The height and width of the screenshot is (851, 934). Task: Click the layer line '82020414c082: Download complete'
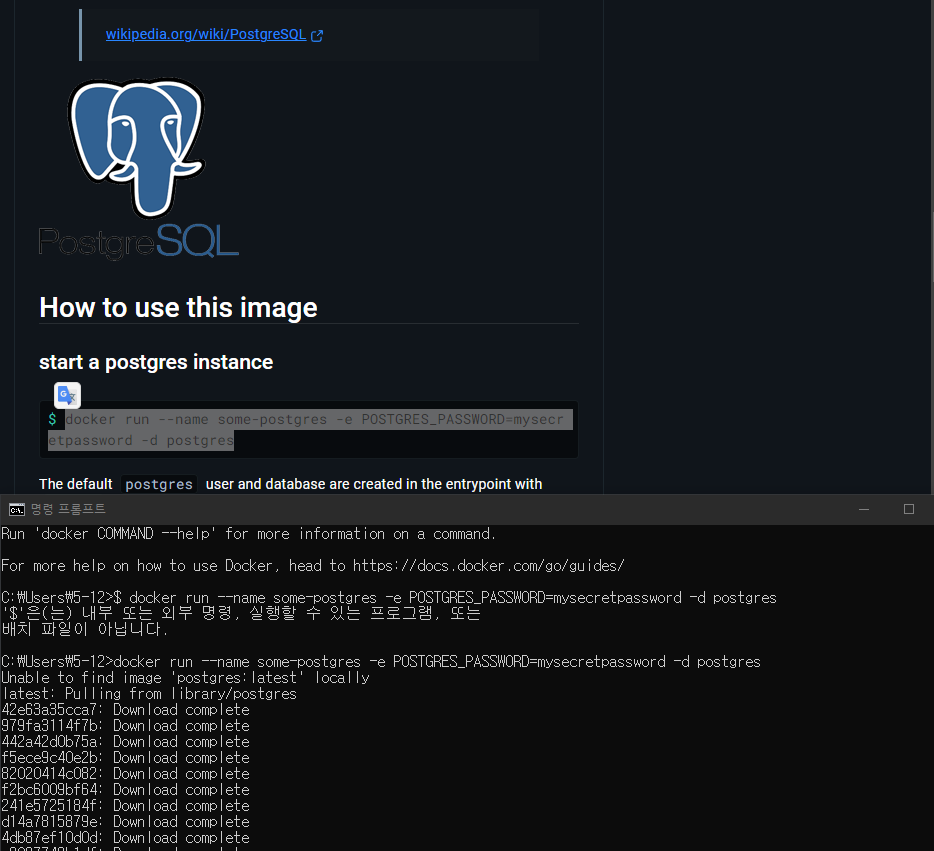(126, 774)
